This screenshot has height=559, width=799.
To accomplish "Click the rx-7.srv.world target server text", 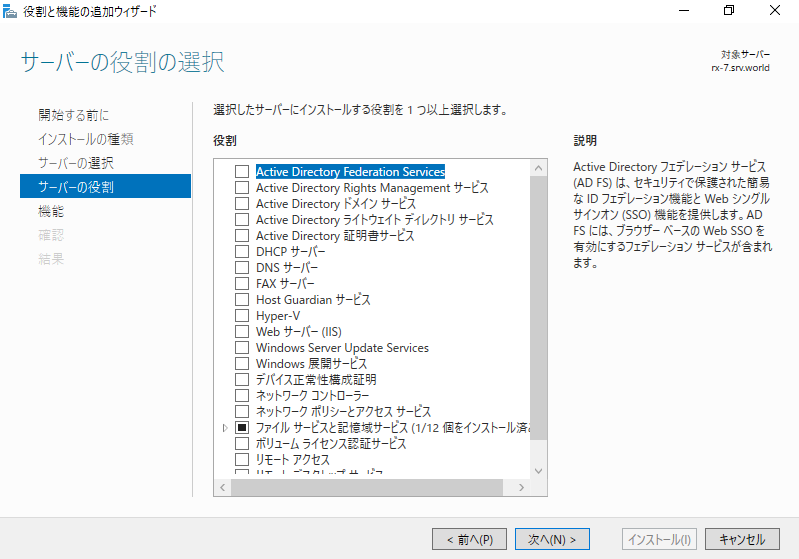I will coord(740,68).
